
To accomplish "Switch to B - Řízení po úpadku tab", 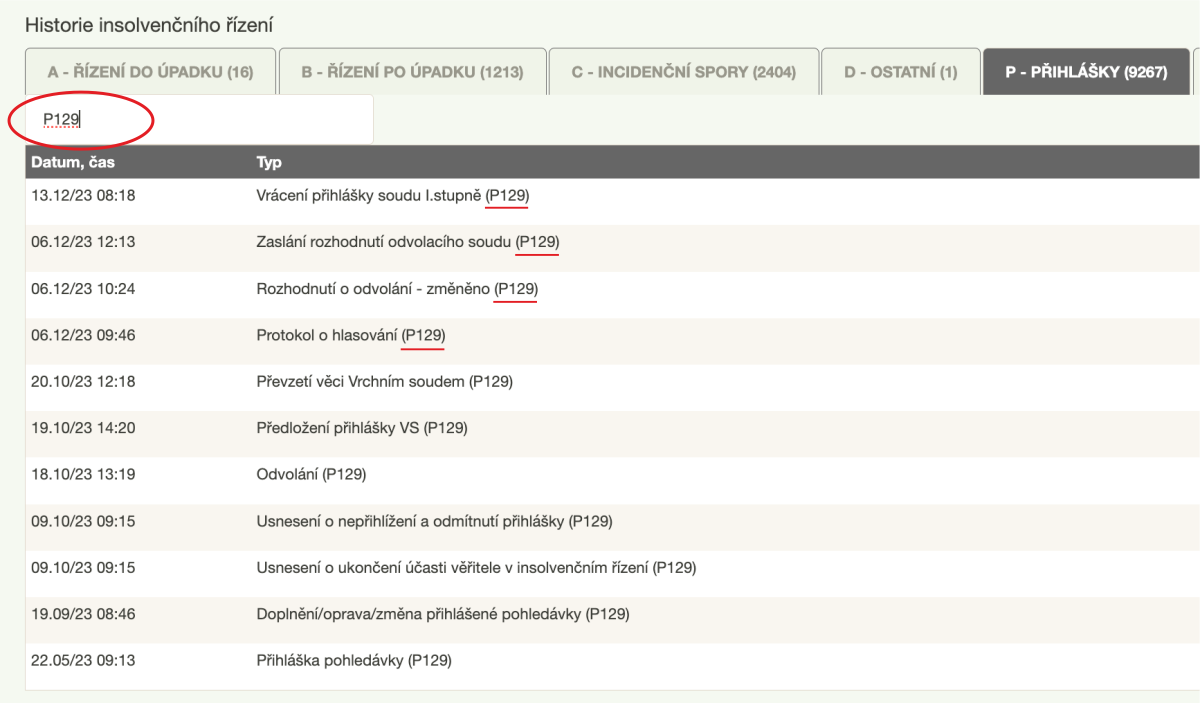I will [413, 72].
